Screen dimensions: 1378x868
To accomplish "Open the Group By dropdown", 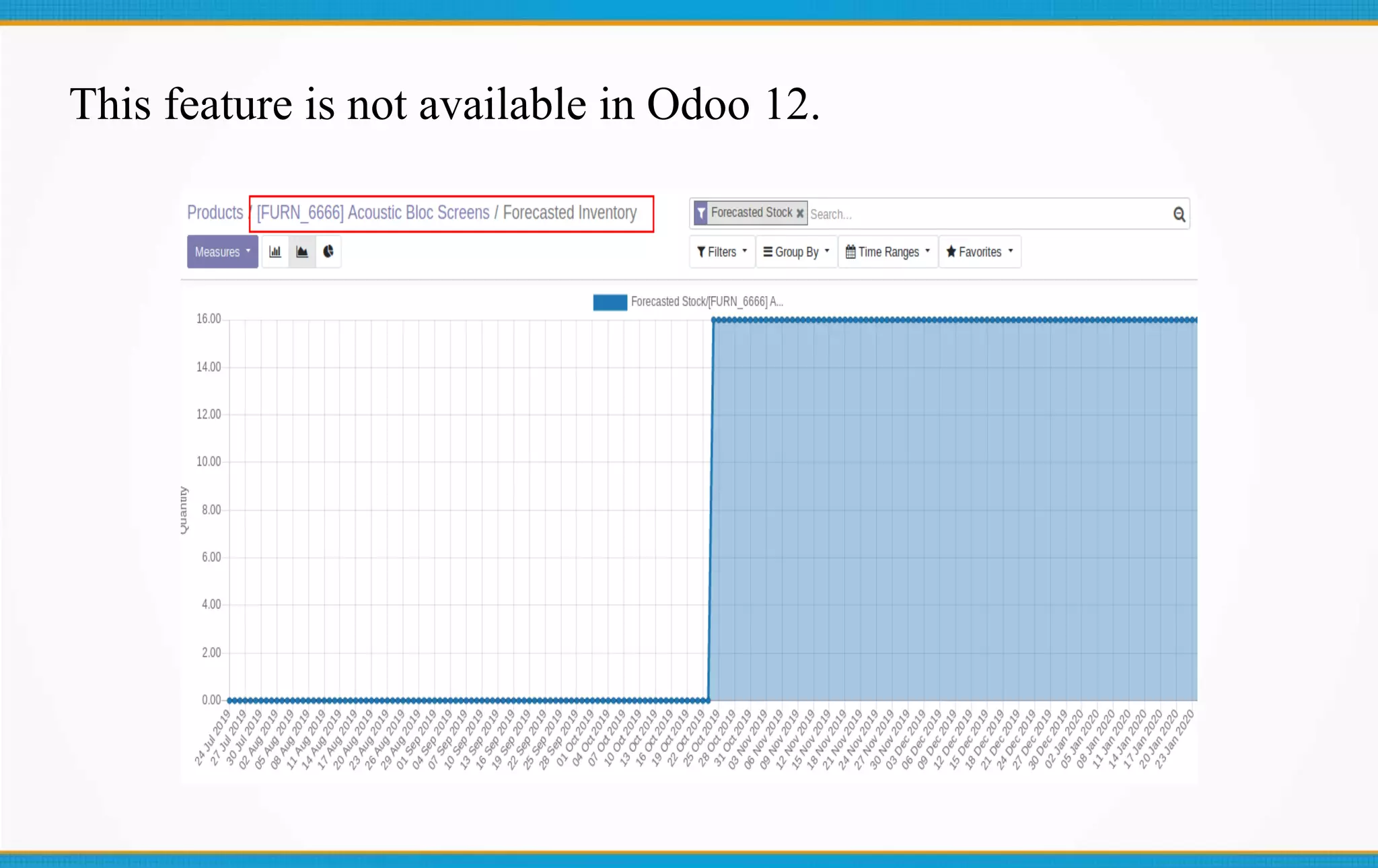I will pyautogui.click(x=796, y=252).
